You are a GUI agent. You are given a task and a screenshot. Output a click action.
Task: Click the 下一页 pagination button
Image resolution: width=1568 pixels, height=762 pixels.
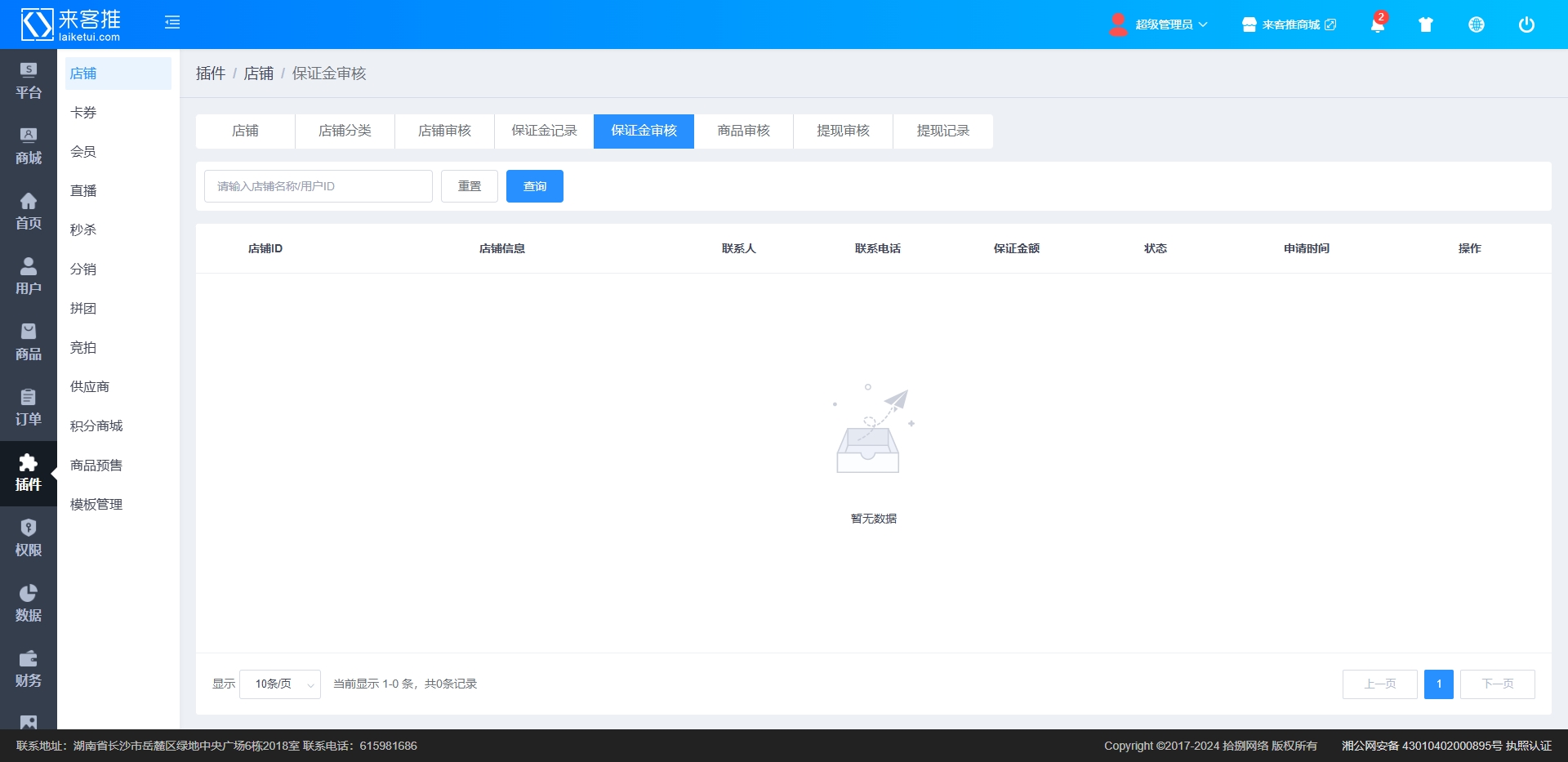[1497, 684]
